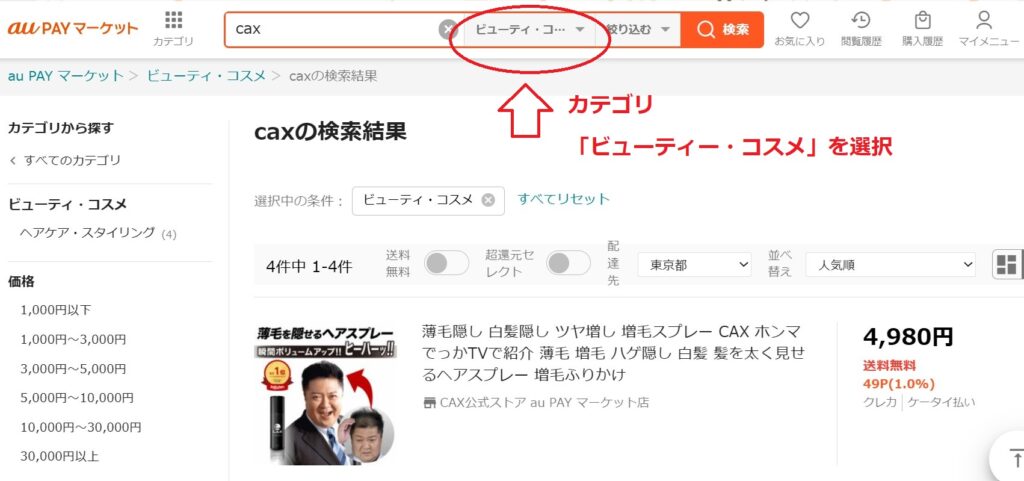Screen dimensions: 1024x481
Task: Click すべてリセット link
Action: pos(564,199)
